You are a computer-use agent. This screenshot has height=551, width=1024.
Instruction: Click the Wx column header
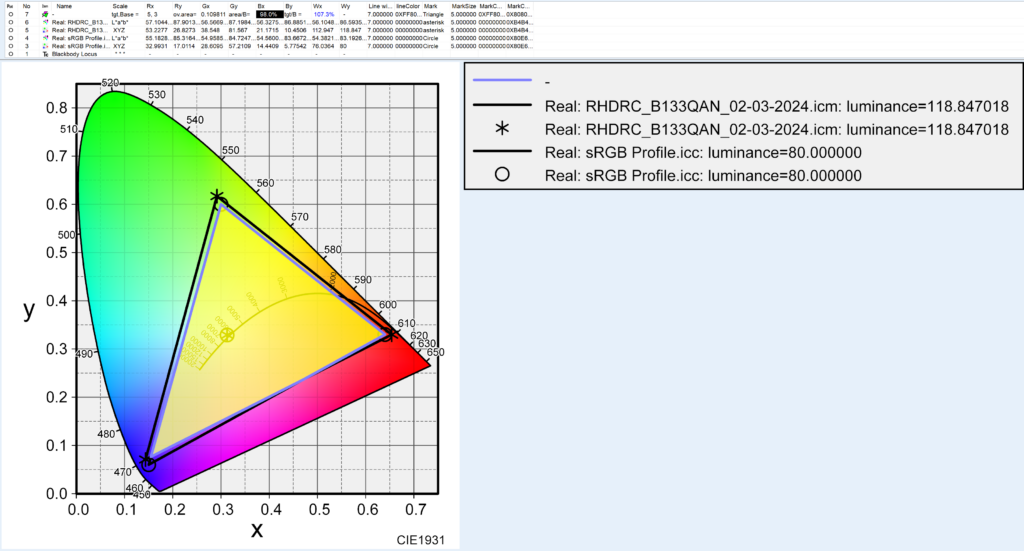click(x=317, y=6)
